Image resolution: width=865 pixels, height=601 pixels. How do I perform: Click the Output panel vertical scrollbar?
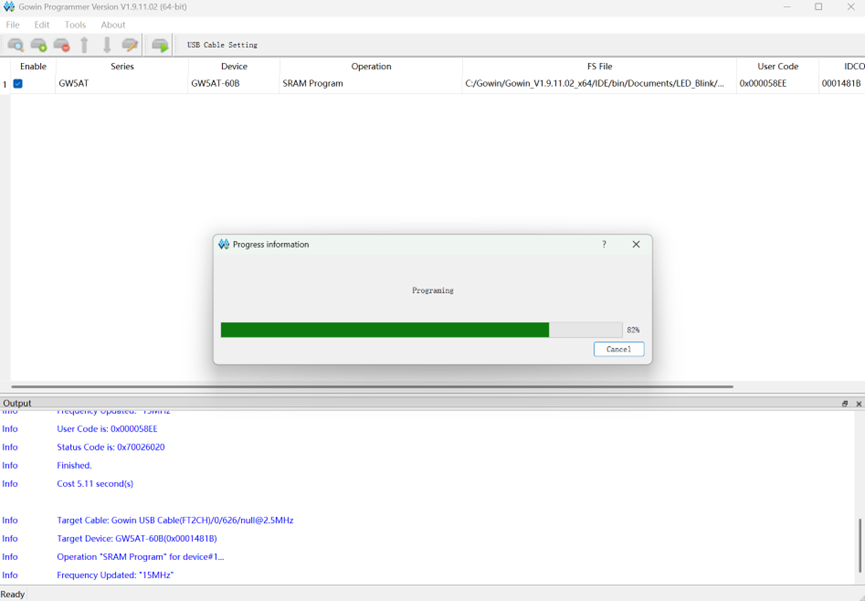coord(859,545)
